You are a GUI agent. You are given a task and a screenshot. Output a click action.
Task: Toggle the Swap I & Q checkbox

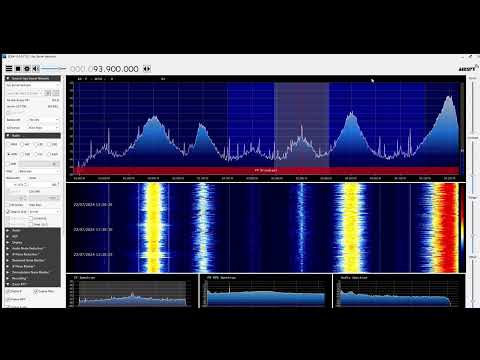39,224
